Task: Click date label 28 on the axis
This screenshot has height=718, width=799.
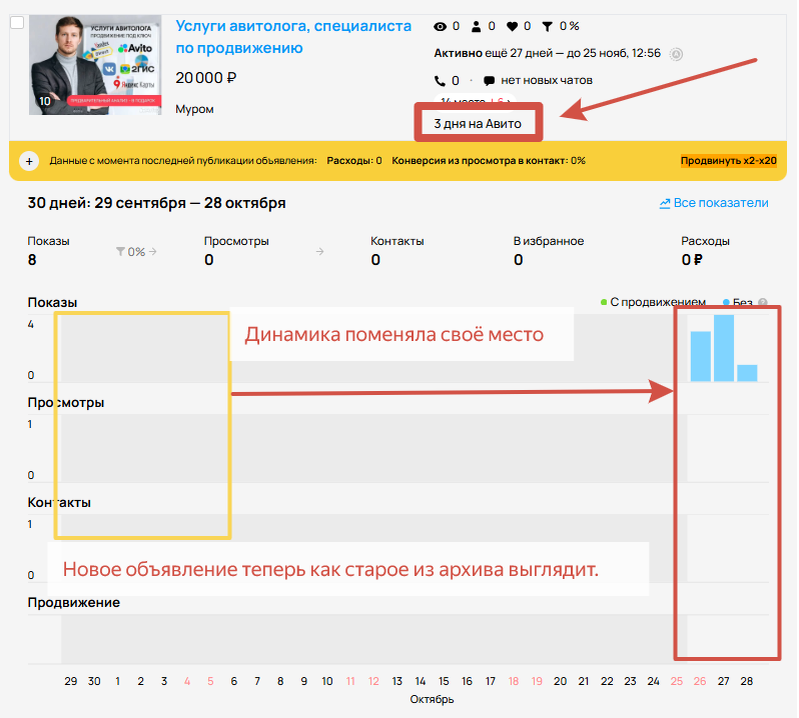Action: point(747,681)
